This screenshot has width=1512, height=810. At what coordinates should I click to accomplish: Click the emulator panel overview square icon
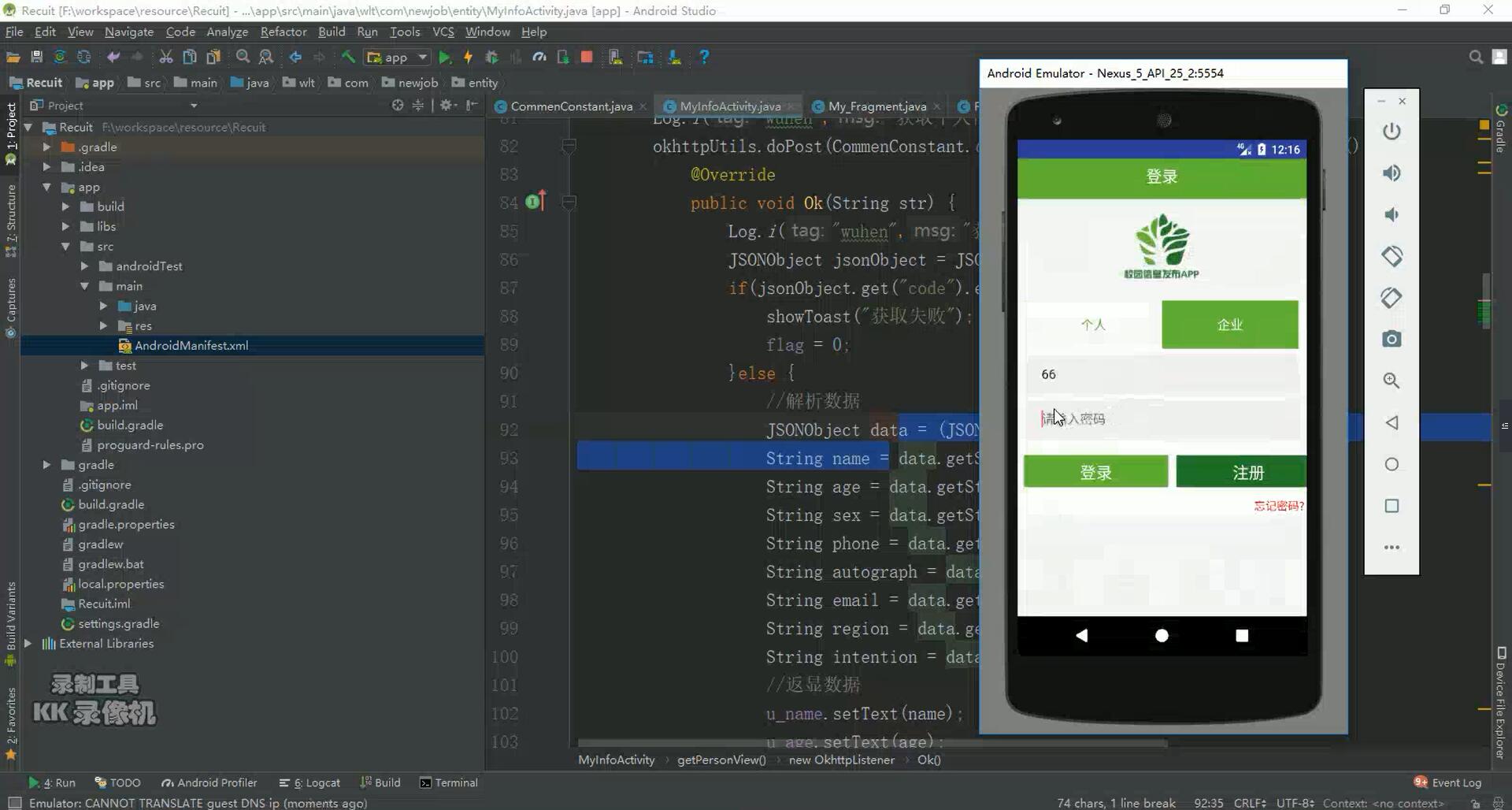1392,506
